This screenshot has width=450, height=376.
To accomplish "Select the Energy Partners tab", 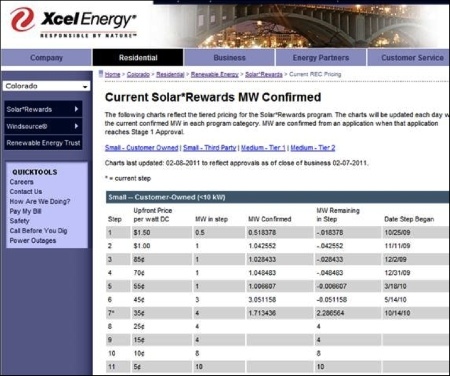I will [x=321, y=58].
